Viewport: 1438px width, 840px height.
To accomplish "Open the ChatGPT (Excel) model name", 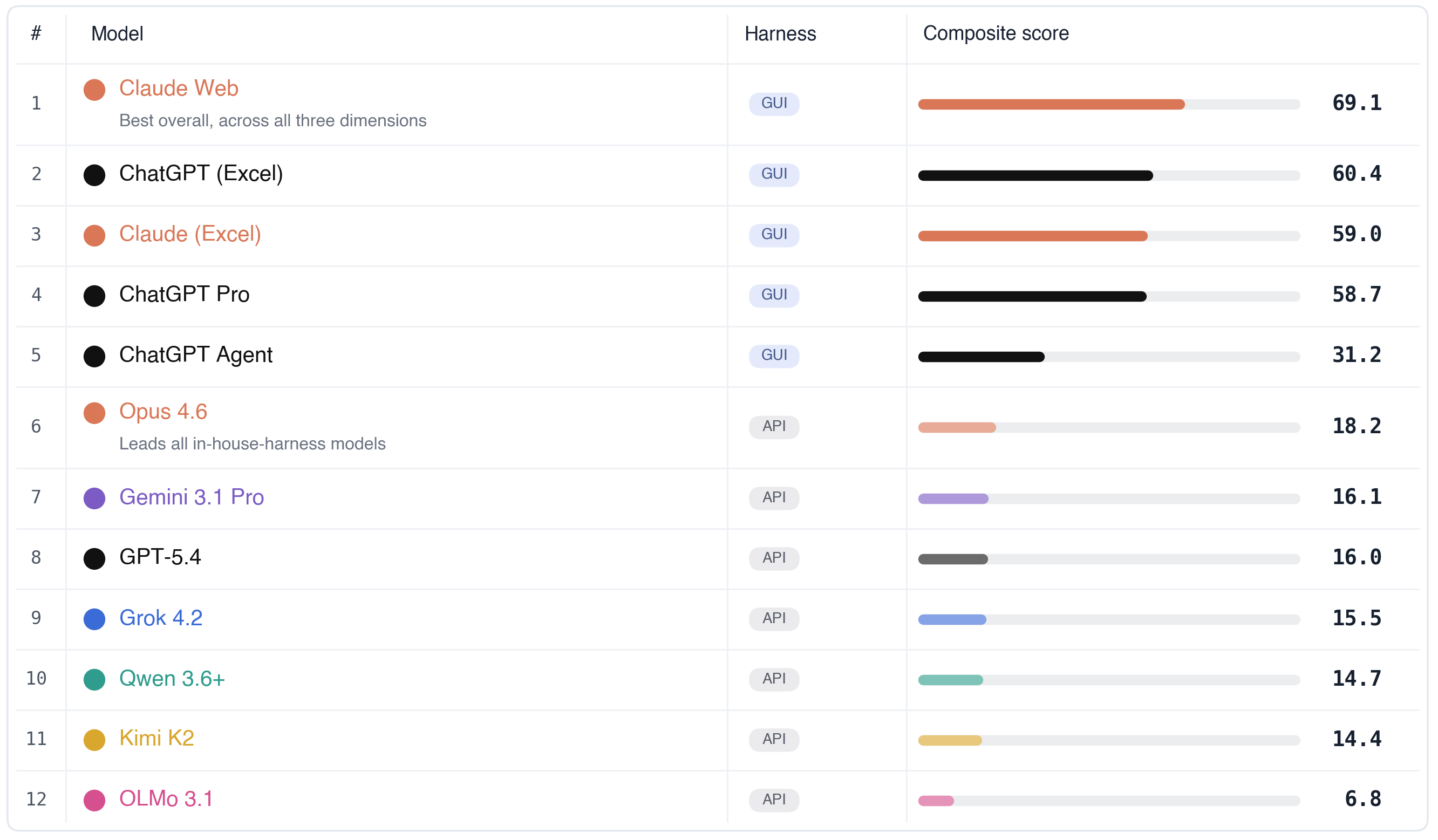I will click(201, 174).
